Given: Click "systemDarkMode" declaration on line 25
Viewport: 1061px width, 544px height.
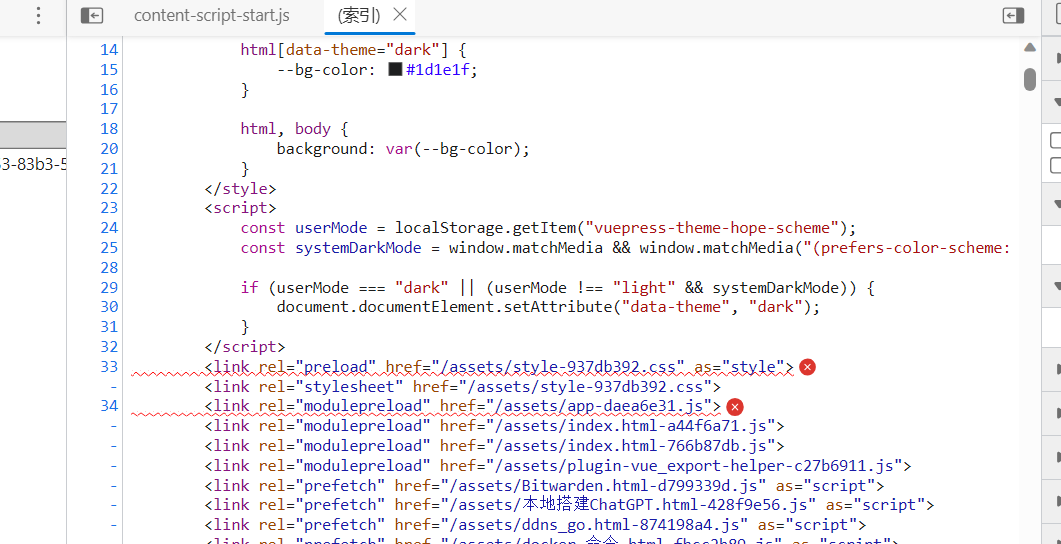Looking at the screenshot, I should [358, 248].
